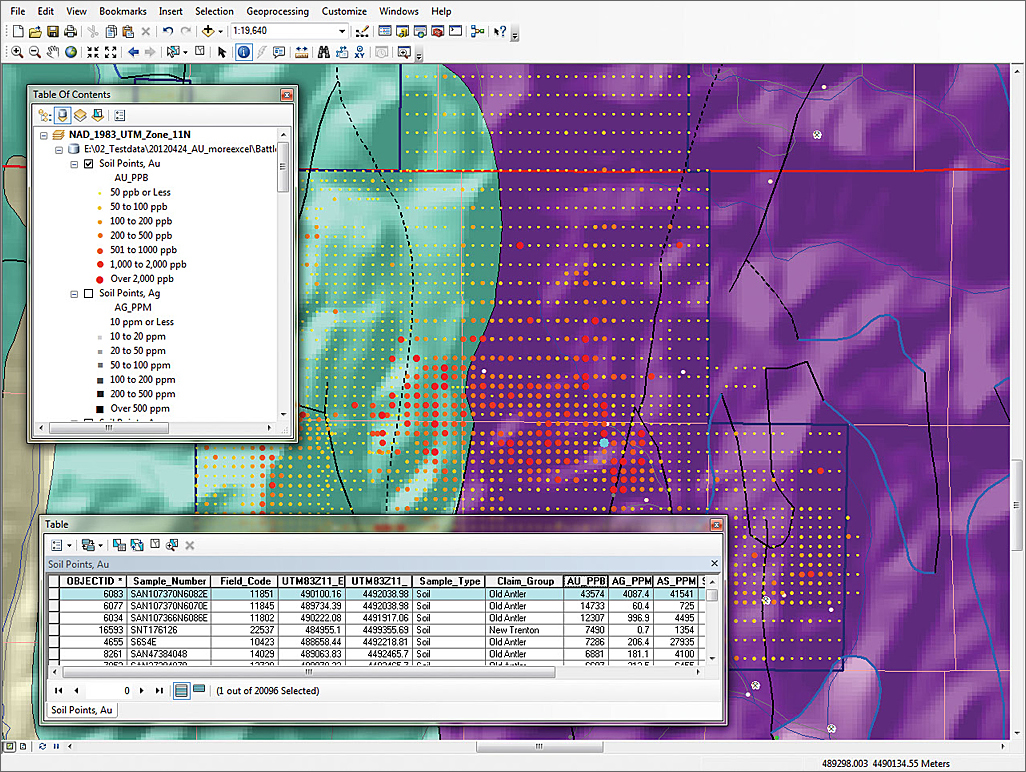
Task: Click the Save map icon
Action: point(52,31)
